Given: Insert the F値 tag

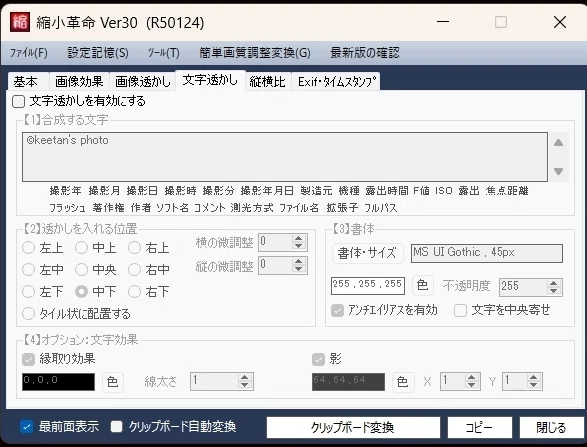Looking at the screenshot, I should pyautogui.click(x=421, y=191).
